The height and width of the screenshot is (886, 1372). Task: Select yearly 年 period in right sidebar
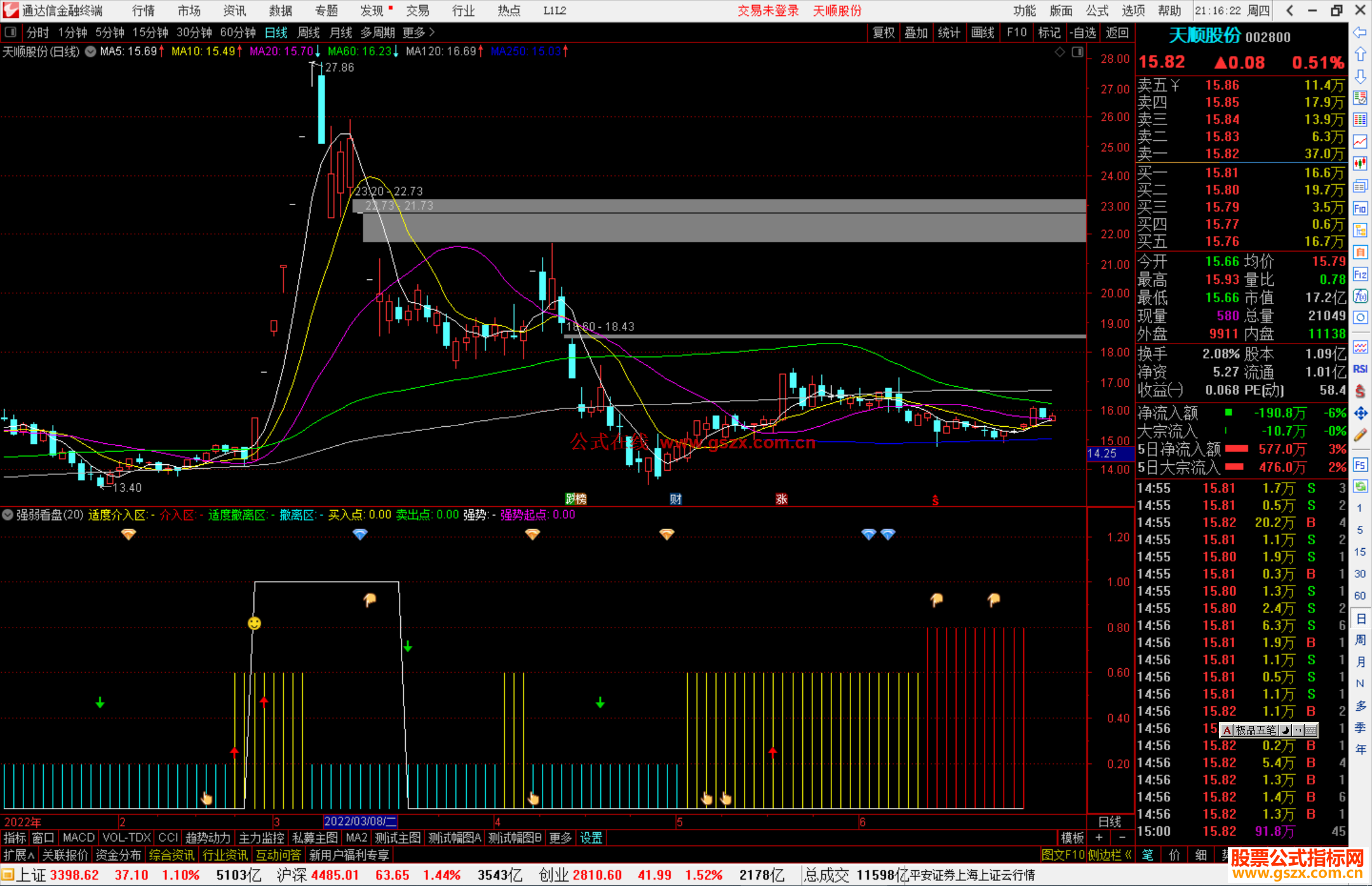point(1360,749)
